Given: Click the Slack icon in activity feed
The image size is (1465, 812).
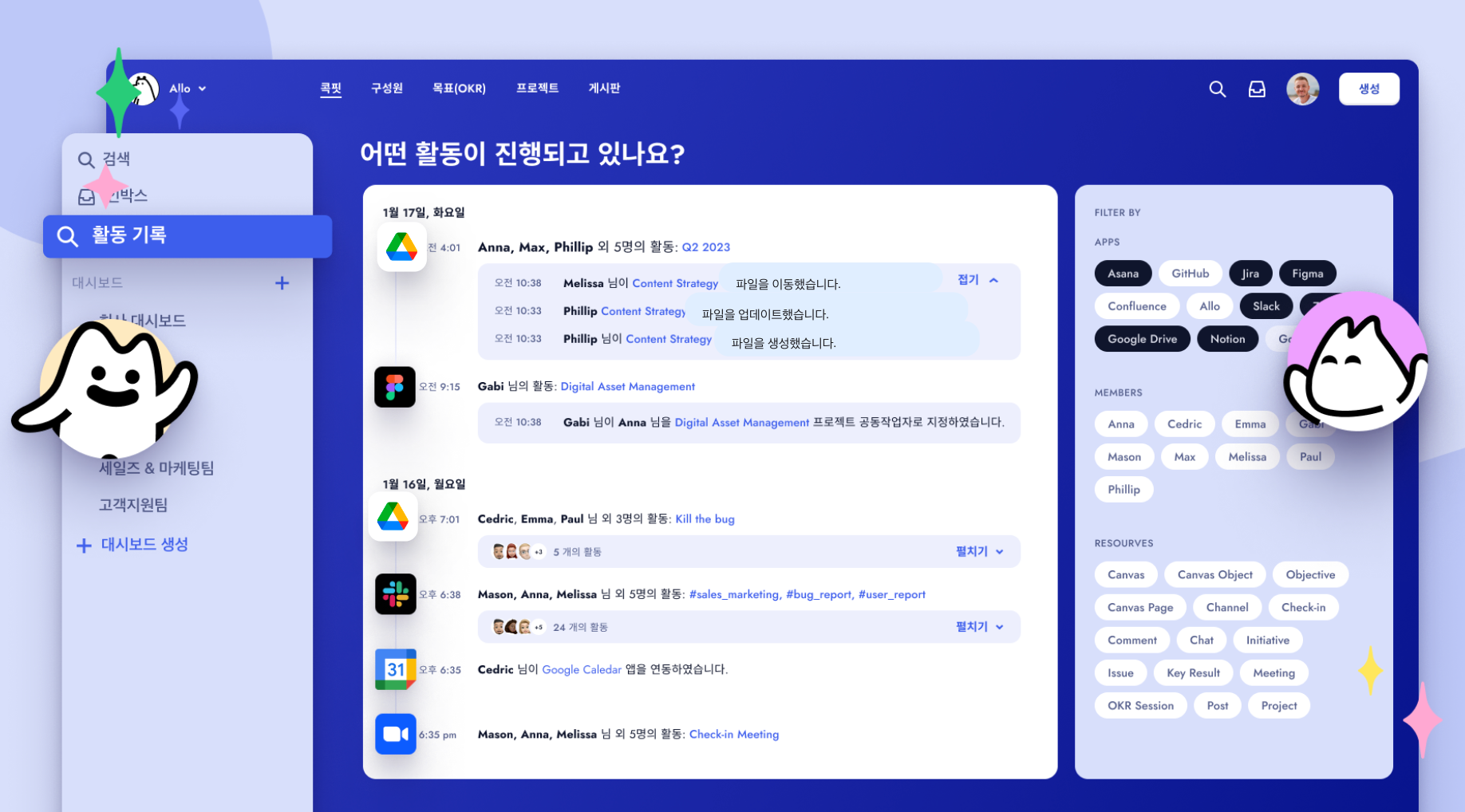Looking at the screenshot, I should tap(396, 594).
